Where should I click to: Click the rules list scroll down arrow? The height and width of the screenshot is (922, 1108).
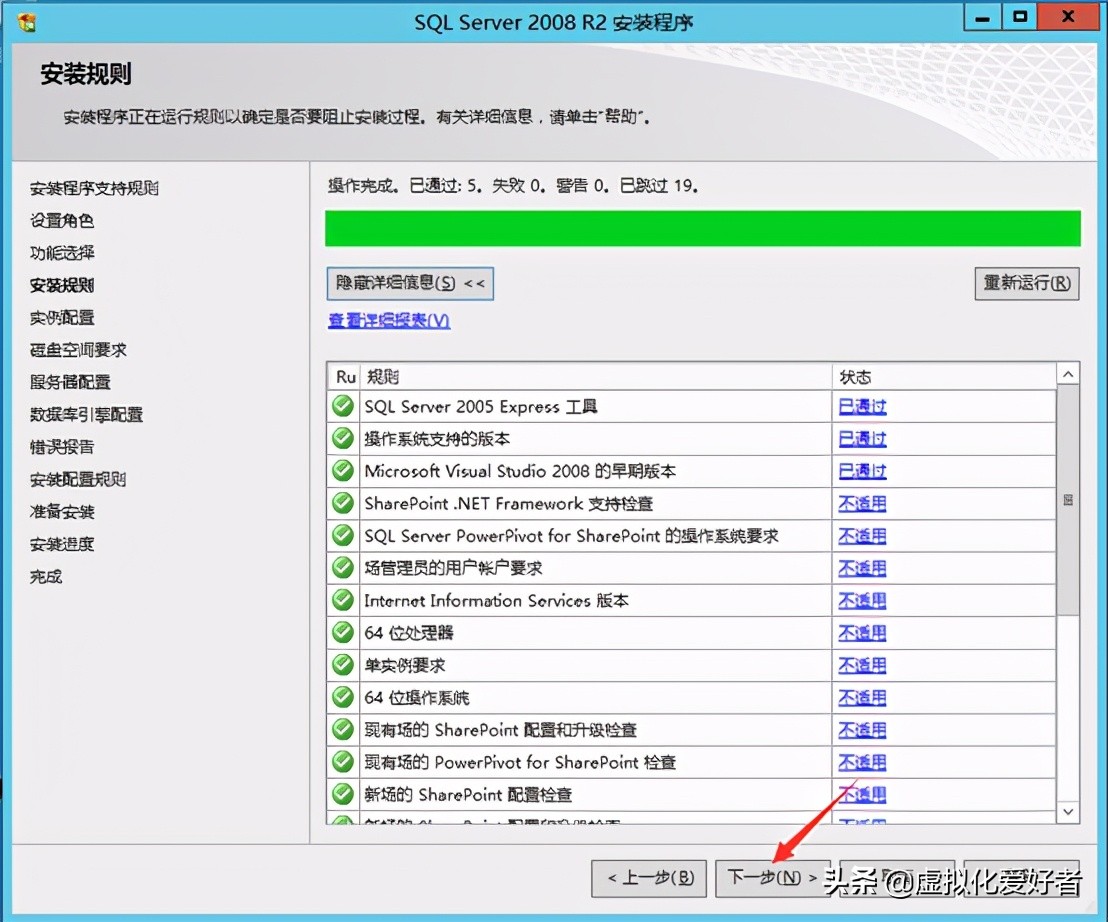click(1068, 812)
